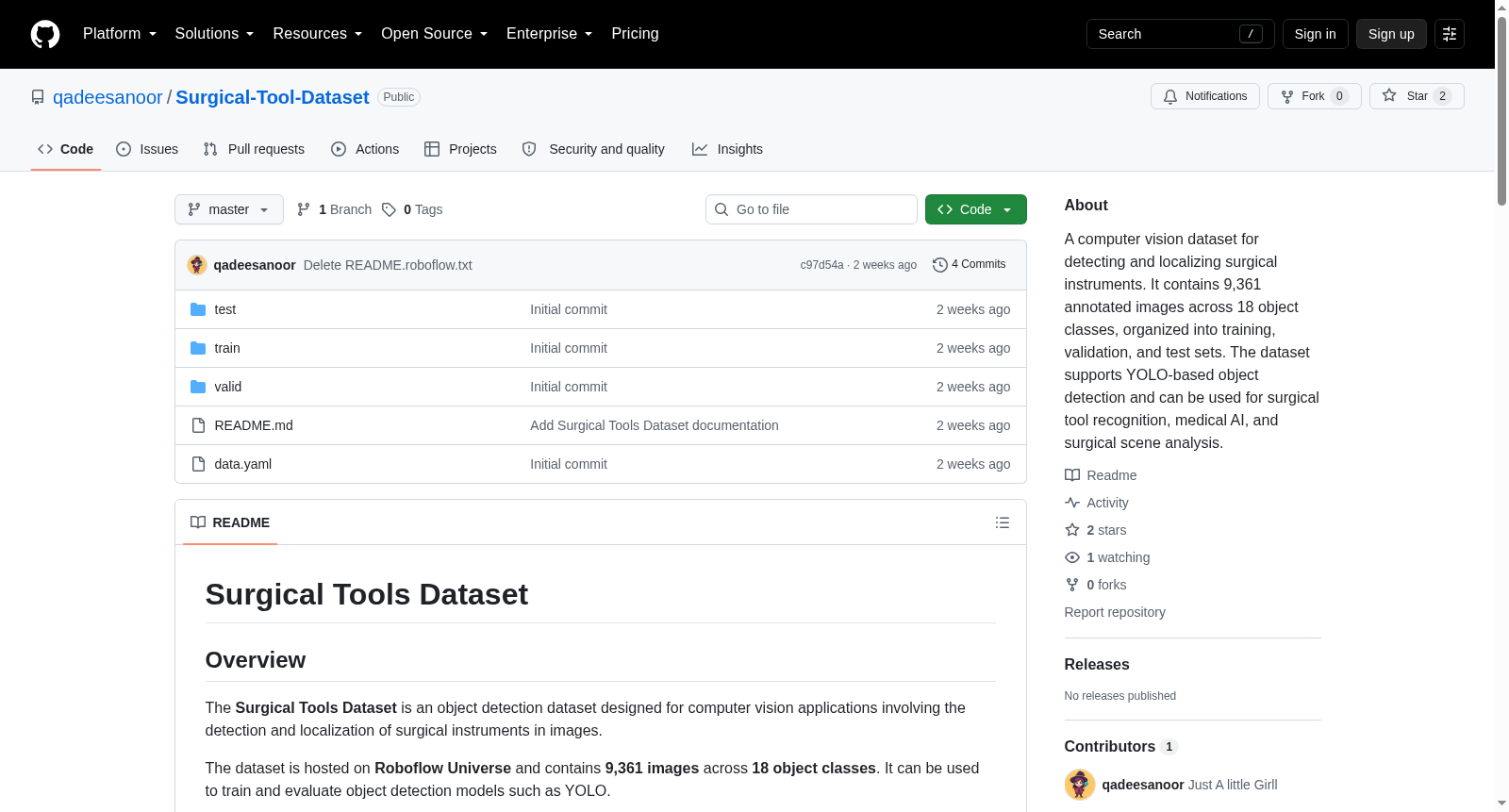1509x812 pixels.
Task: Open the GitHub home logo
Action: [45, 34]
